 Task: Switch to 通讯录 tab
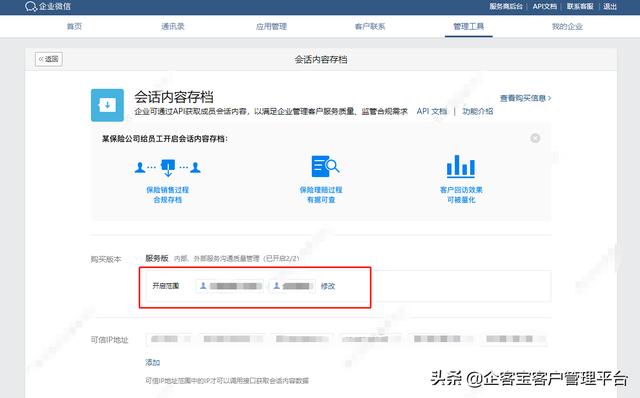173,27
